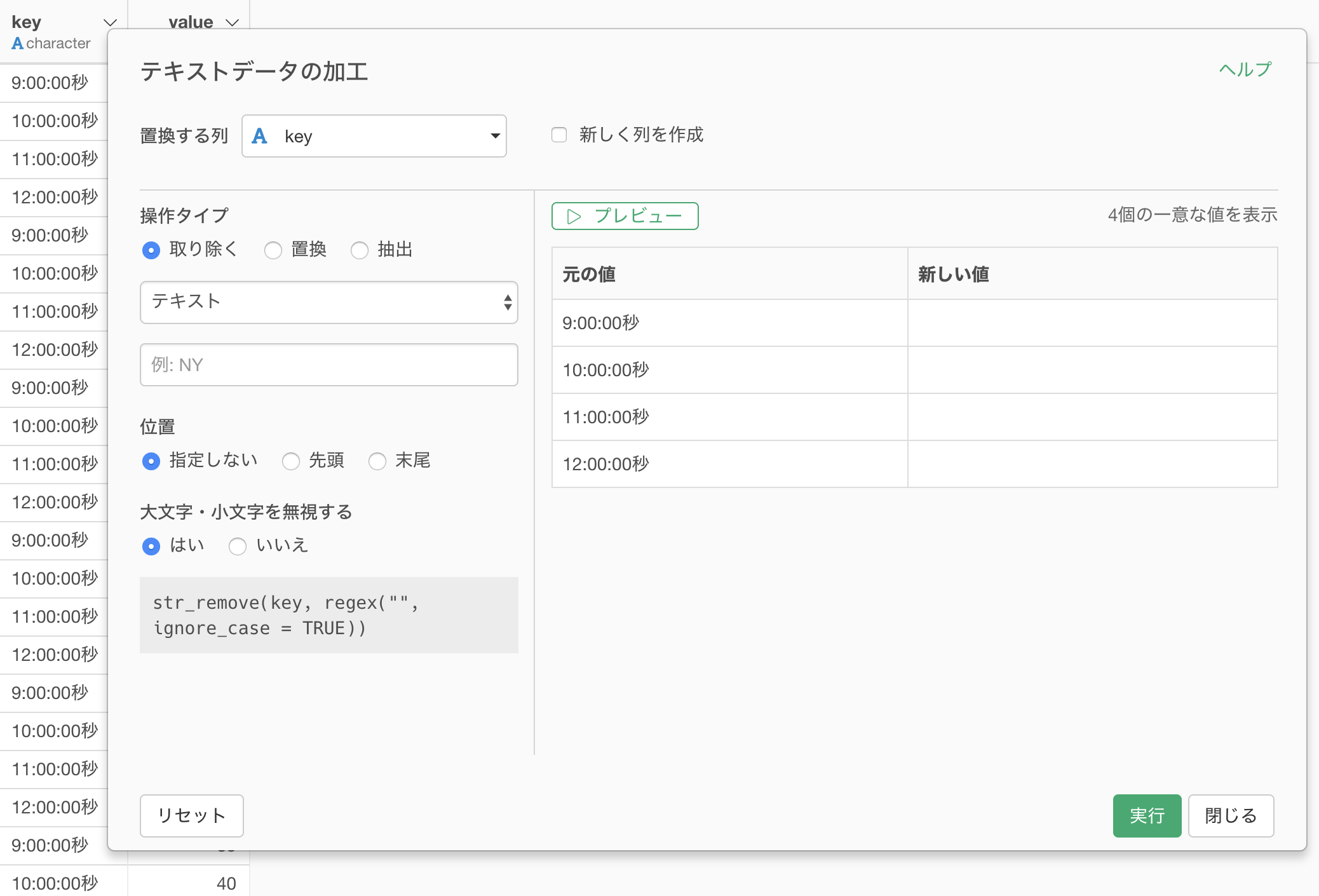Select the 12:00:00秒 row in preview table
1319x896 pixels.
tap(915, 464)
